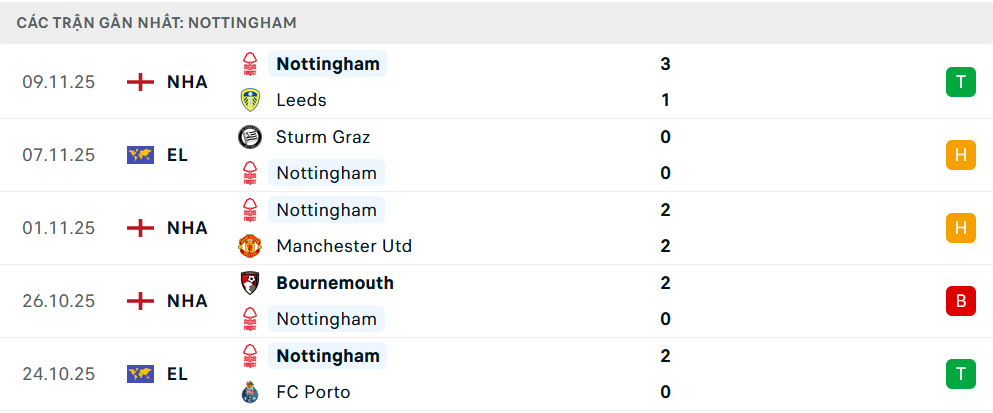
Task: Click the FC Porto crest icon
Action: click(x=250, y=392)
